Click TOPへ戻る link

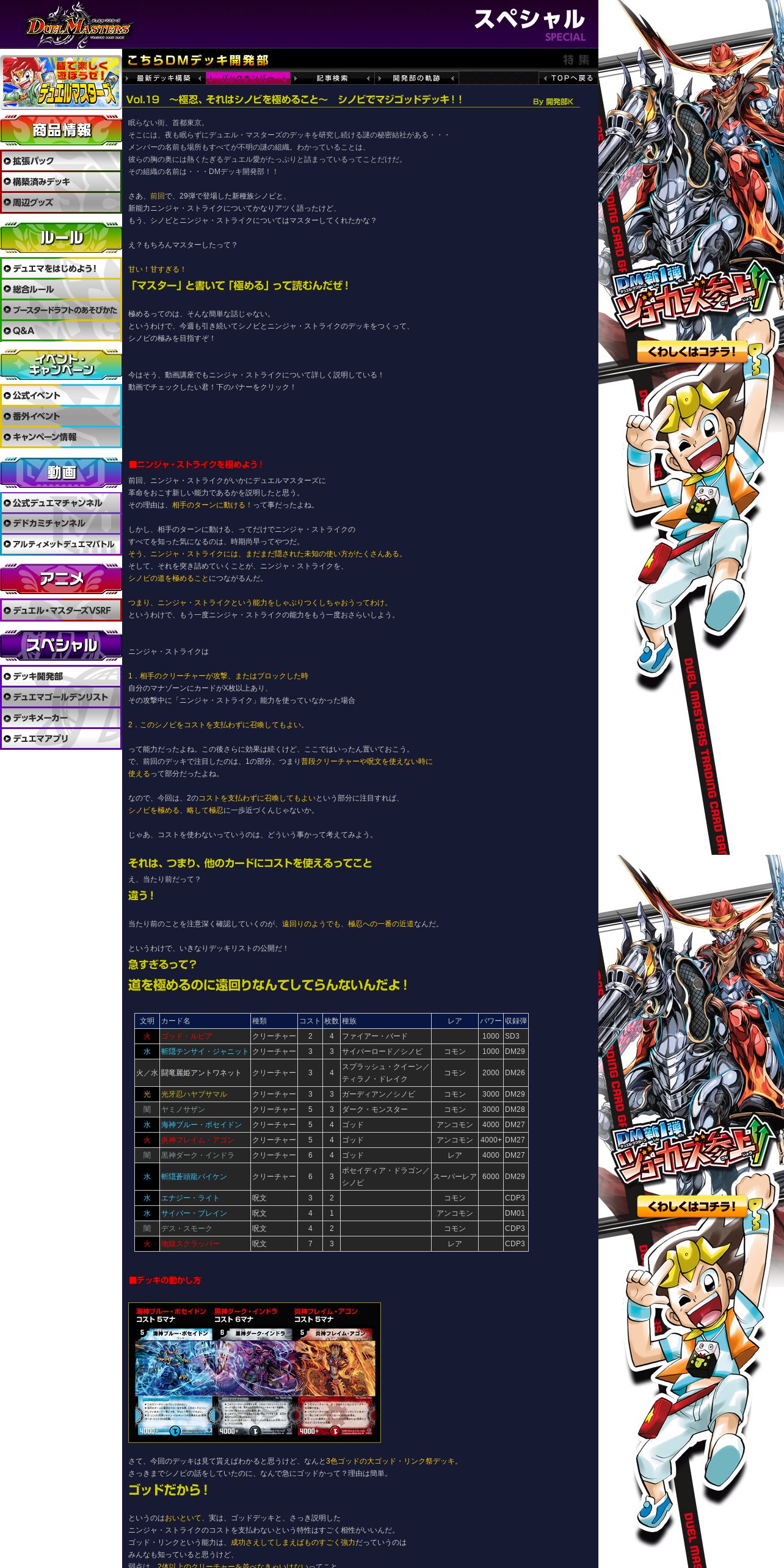coord(568,78)
